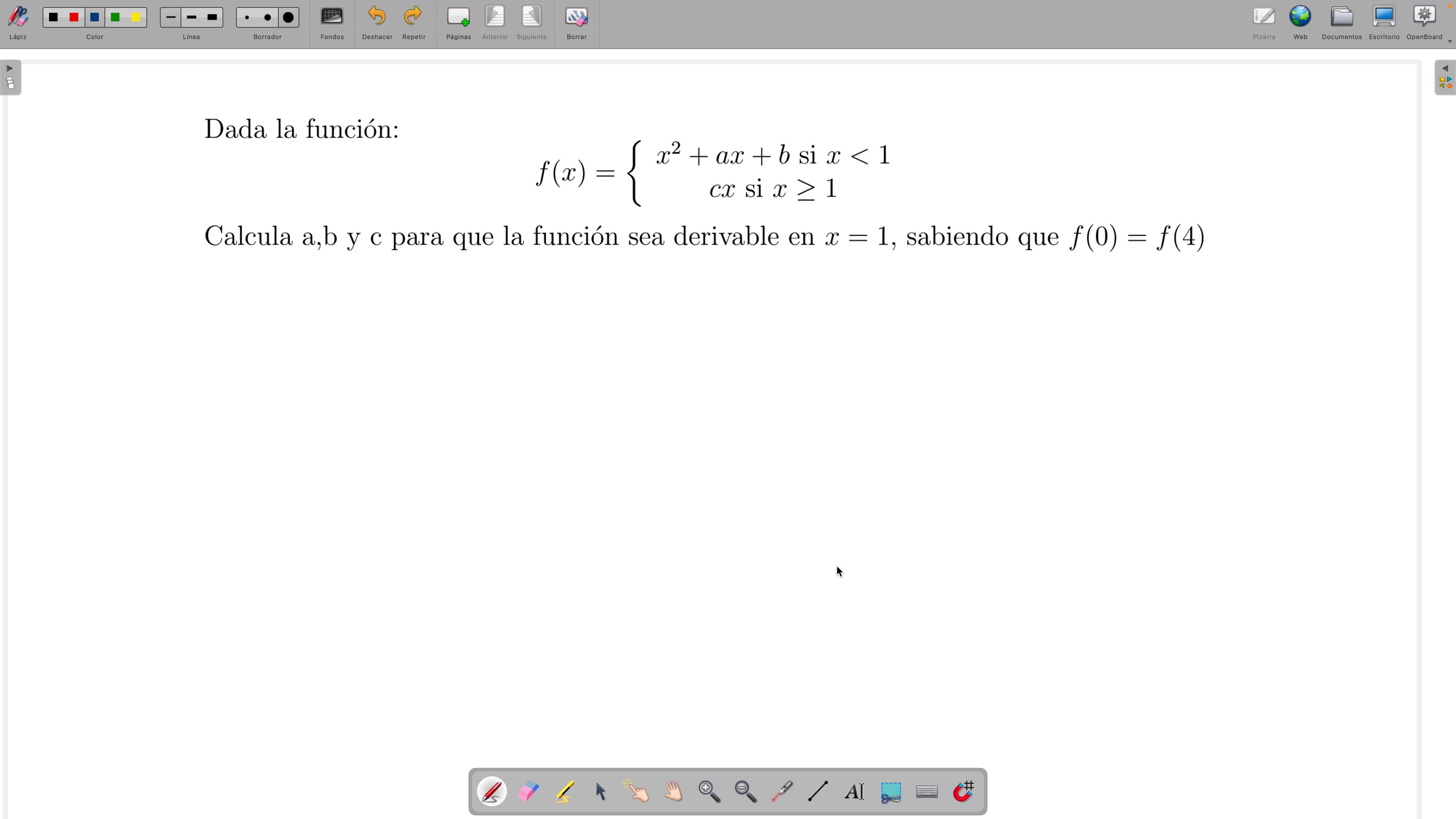Select the zoom in magnifier tool
The width and height of the screenshot is (1456, 819).
click(x=709, y=791)
